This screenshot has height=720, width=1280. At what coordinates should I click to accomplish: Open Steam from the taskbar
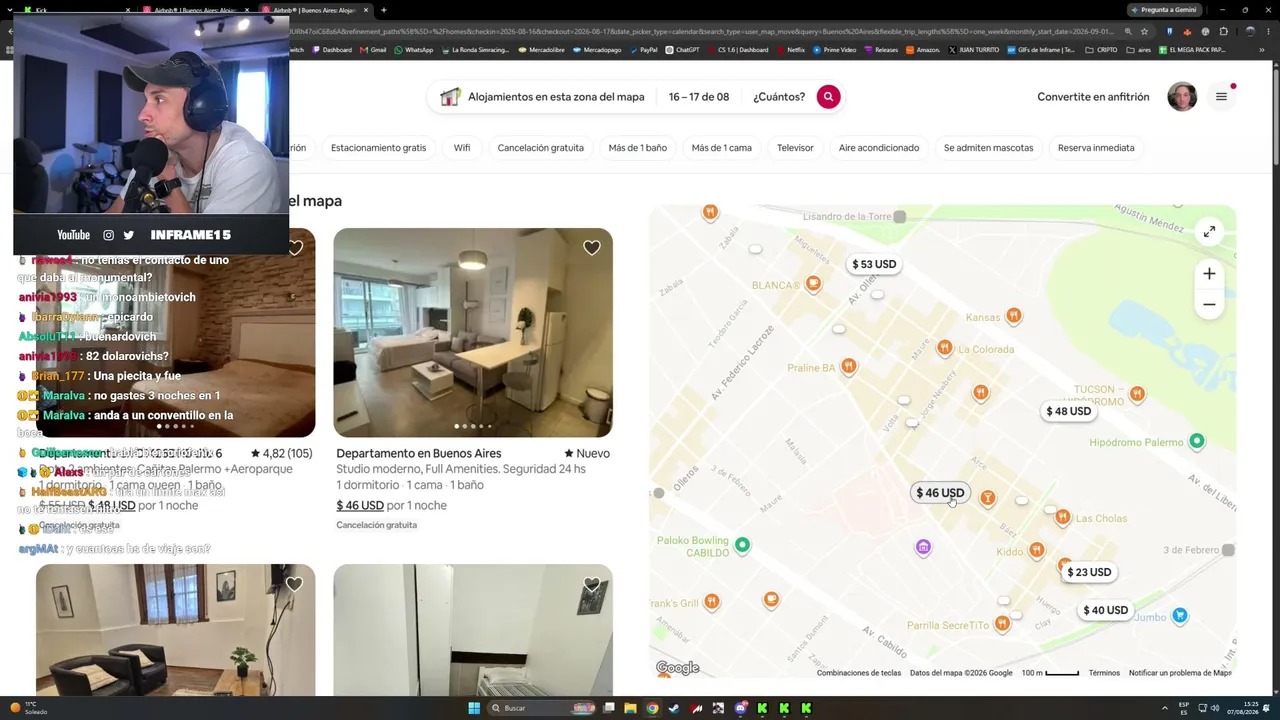click(x=674, y=708)
